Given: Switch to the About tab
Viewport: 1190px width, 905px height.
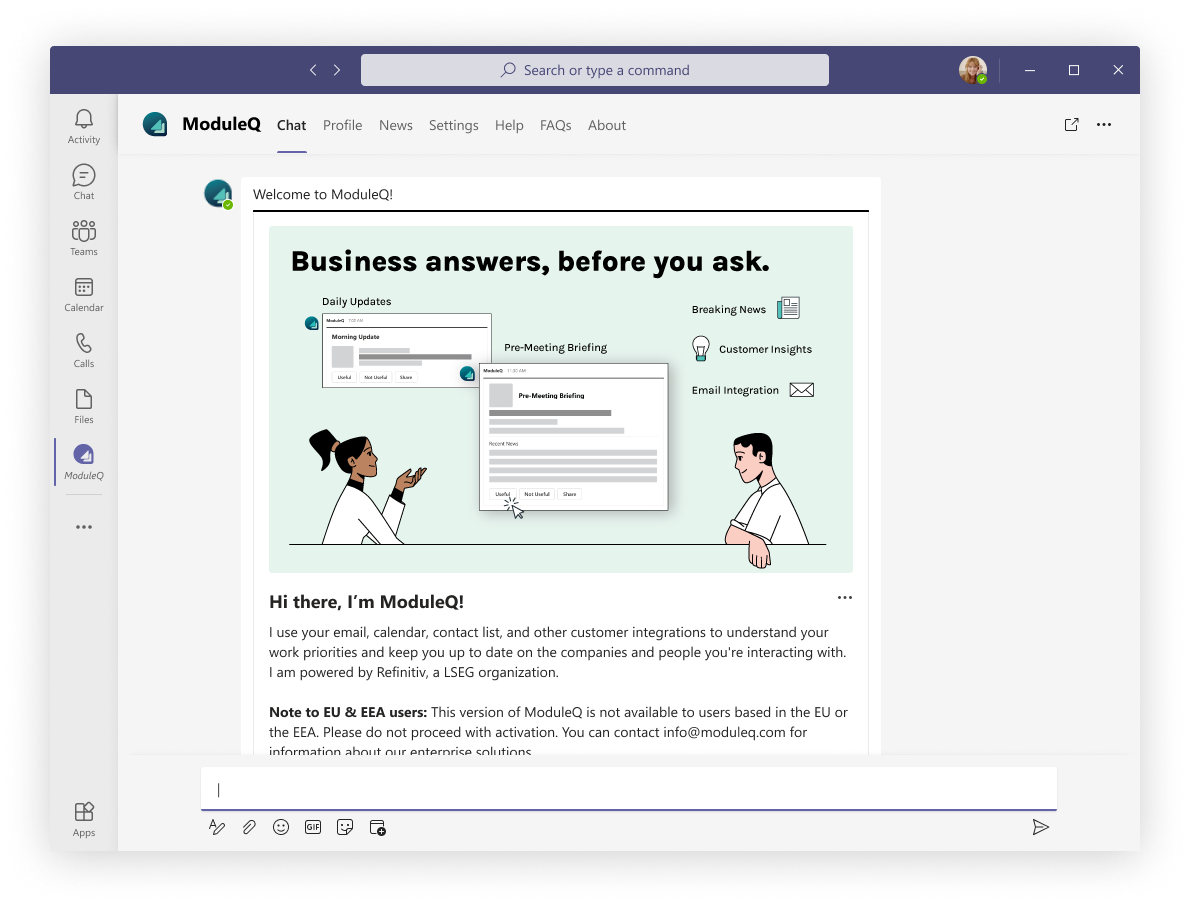Looking at the screenshot, I should [x=606, y=125].
